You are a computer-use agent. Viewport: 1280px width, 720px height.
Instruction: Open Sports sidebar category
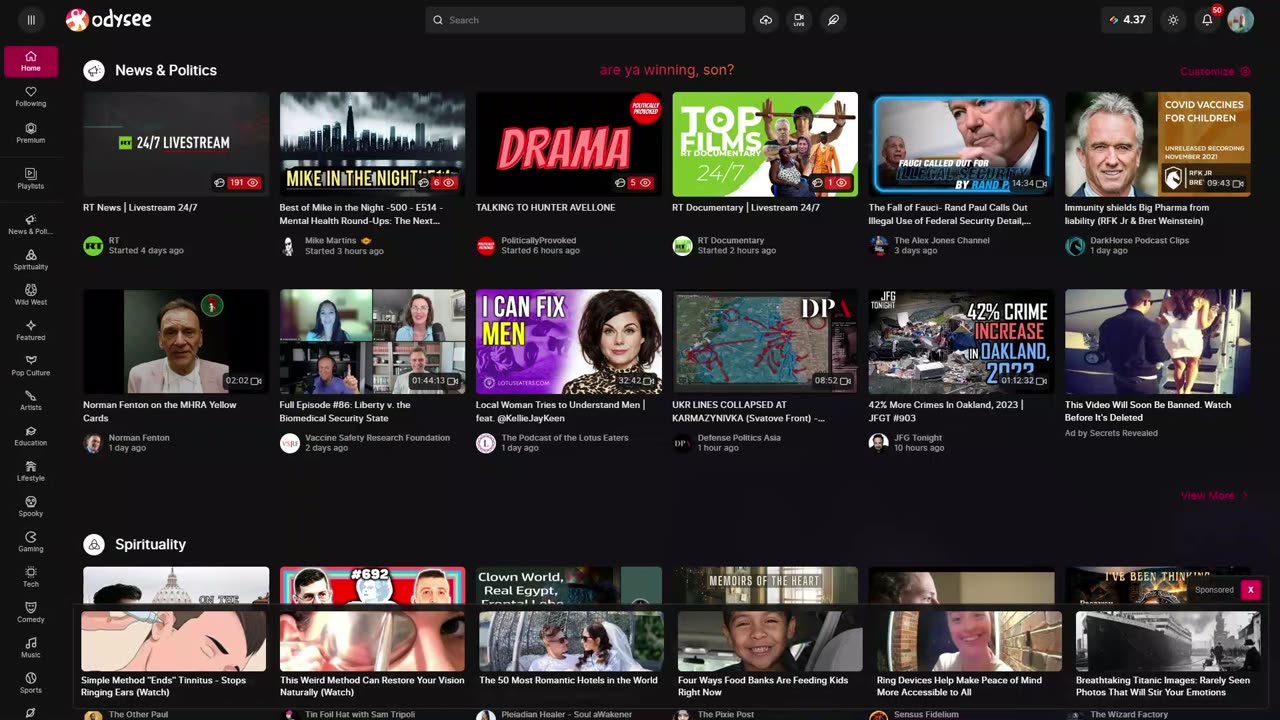point(31,683)
